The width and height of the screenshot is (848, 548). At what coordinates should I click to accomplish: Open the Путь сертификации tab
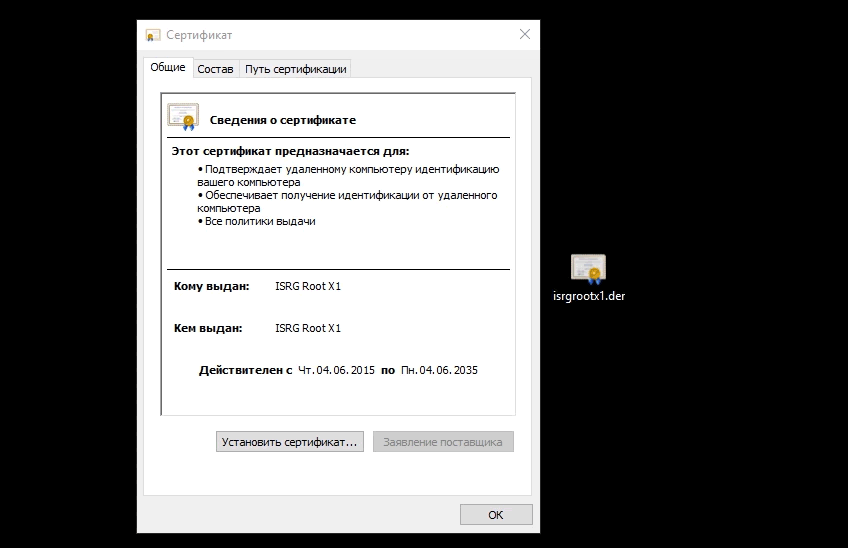295,69
